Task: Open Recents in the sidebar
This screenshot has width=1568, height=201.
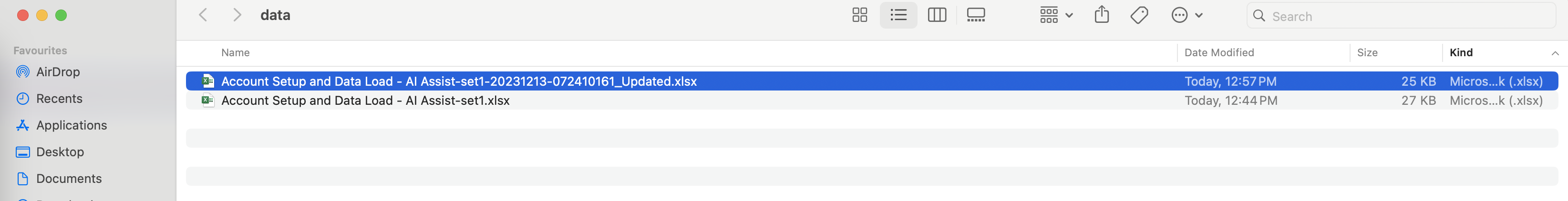Action: pyautogui.click(x=59, y=99)
